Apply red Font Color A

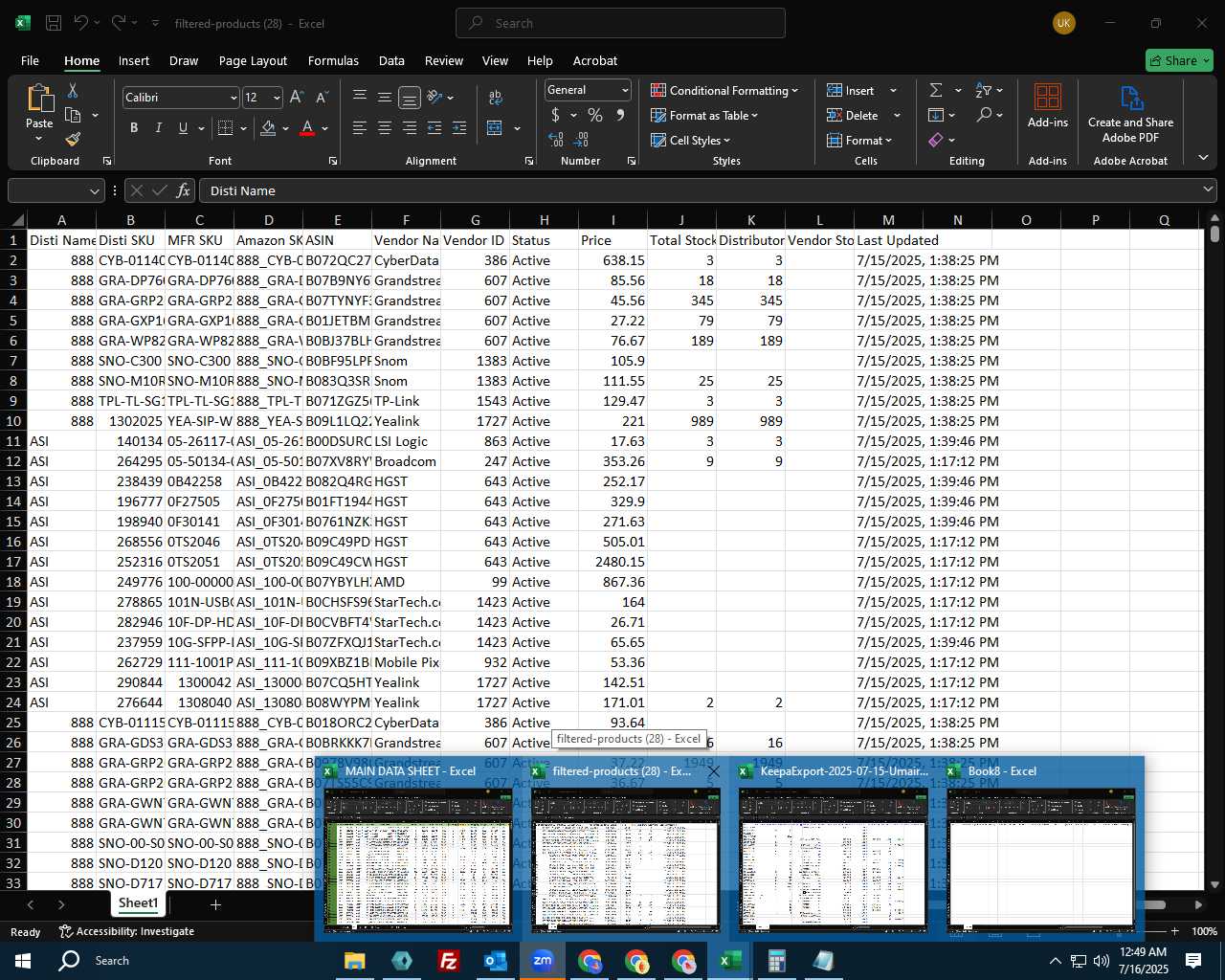coord(307,128)
